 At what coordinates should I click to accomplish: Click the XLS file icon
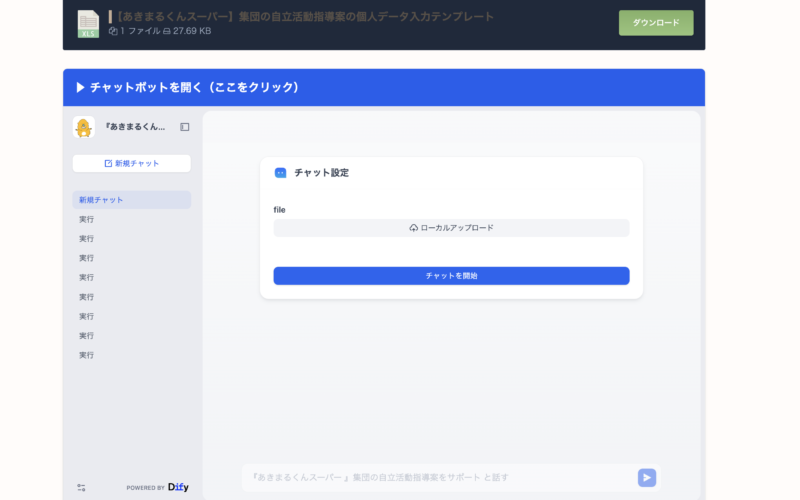[88, 23]
